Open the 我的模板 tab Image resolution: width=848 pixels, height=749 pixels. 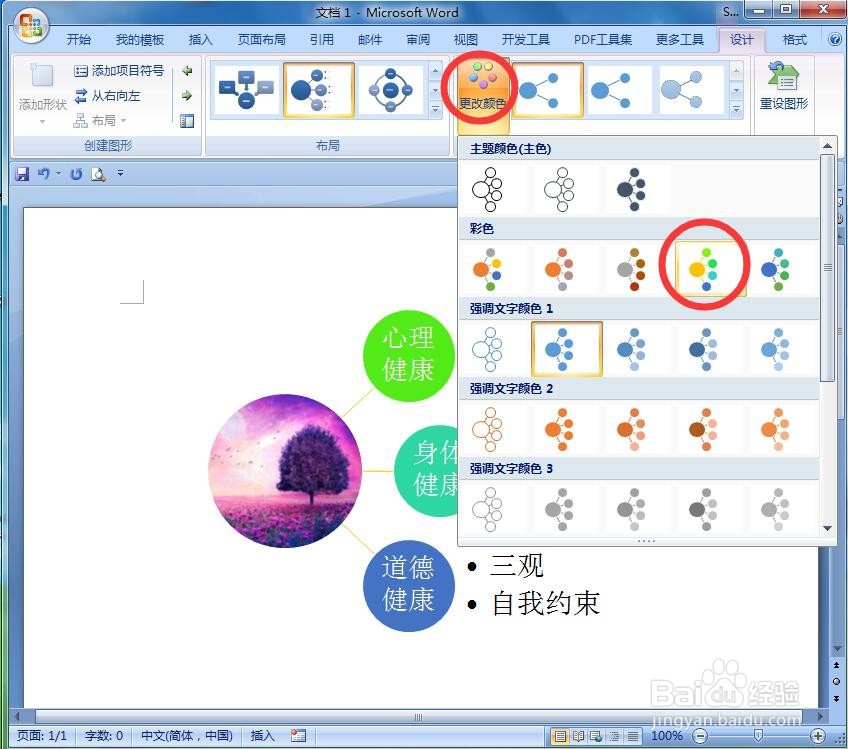140,39
